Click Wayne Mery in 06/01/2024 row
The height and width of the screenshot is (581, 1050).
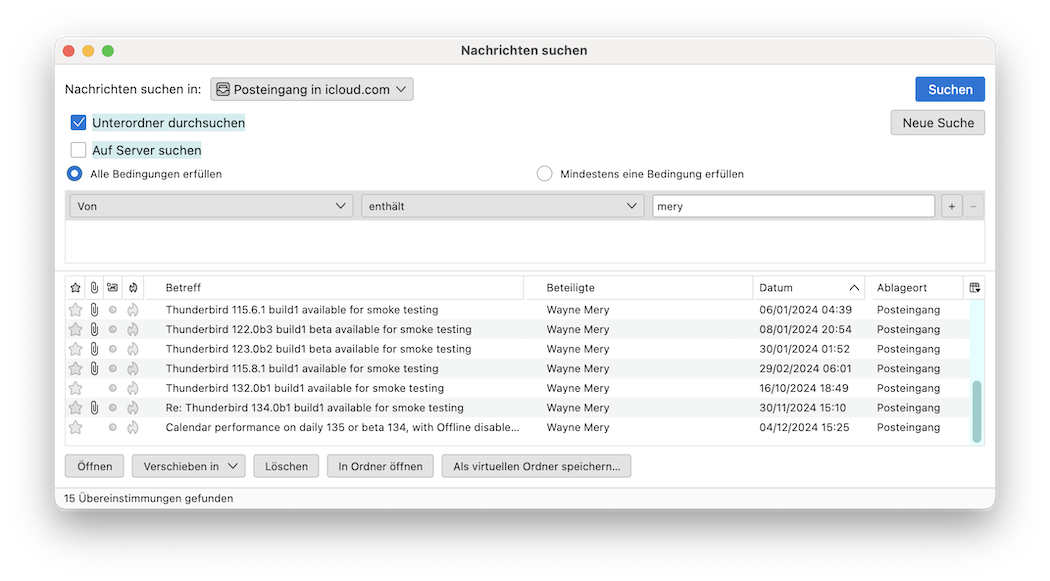pos(578,310)
